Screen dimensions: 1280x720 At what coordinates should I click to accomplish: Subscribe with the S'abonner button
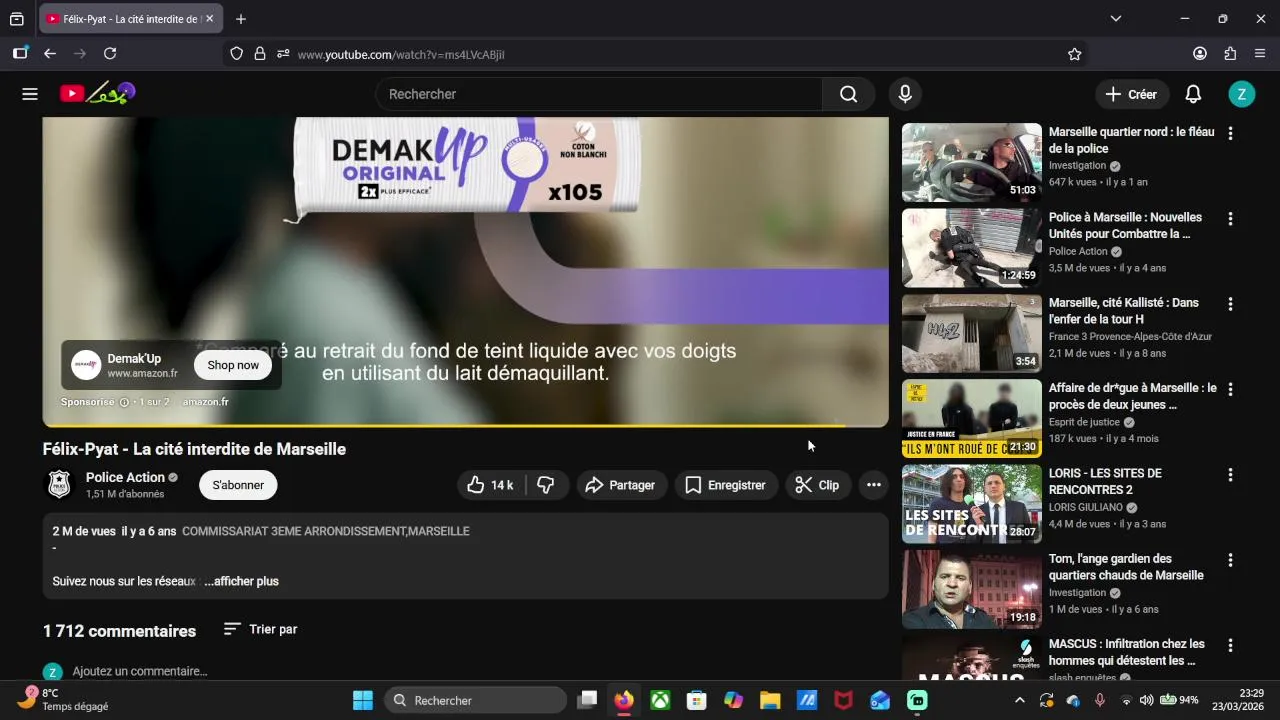point(238,485)
